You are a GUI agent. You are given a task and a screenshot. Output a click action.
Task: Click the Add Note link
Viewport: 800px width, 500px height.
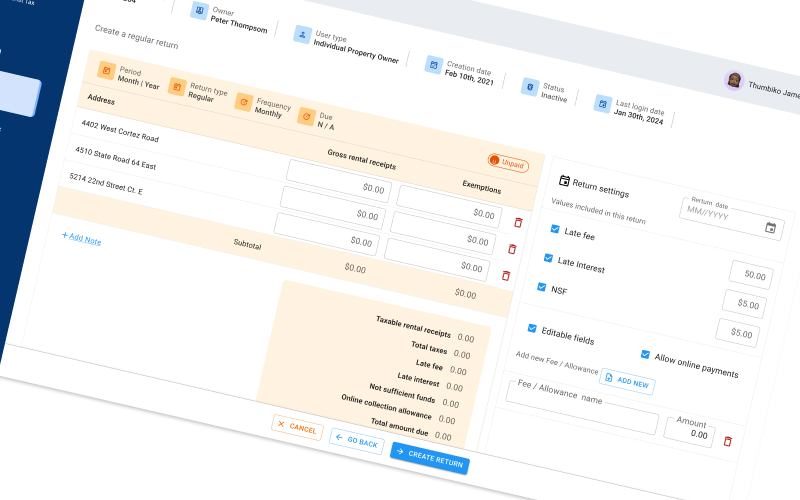[82, 238]
